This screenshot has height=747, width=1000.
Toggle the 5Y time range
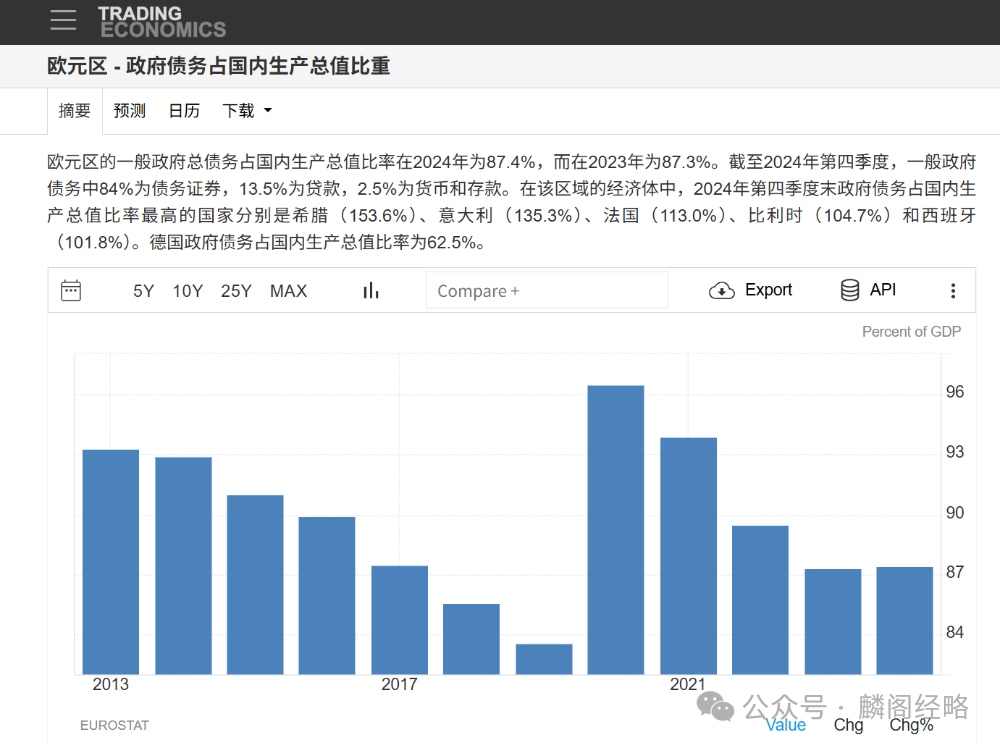coord(143,291)
